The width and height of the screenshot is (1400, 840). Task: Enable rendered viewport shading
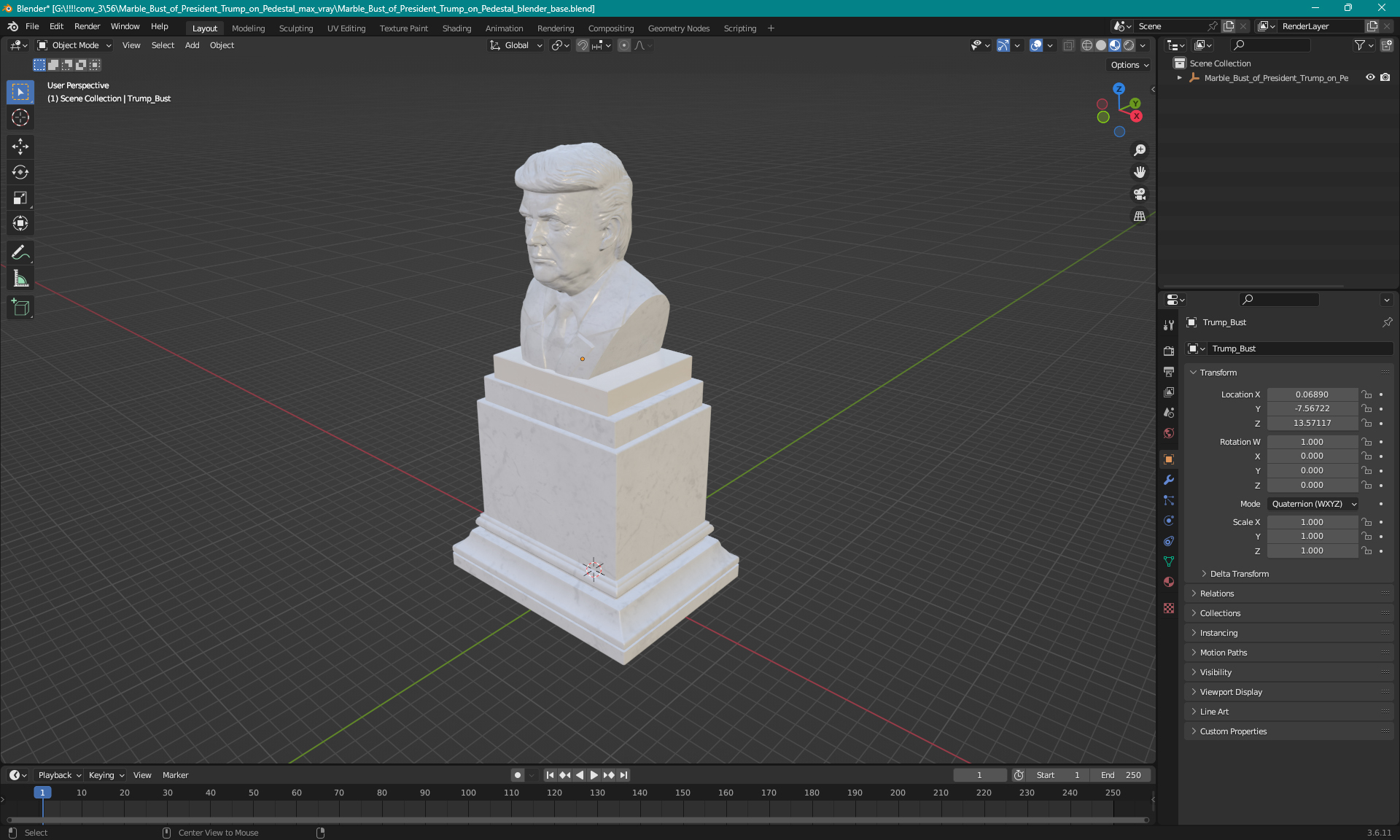[1129, 45]
